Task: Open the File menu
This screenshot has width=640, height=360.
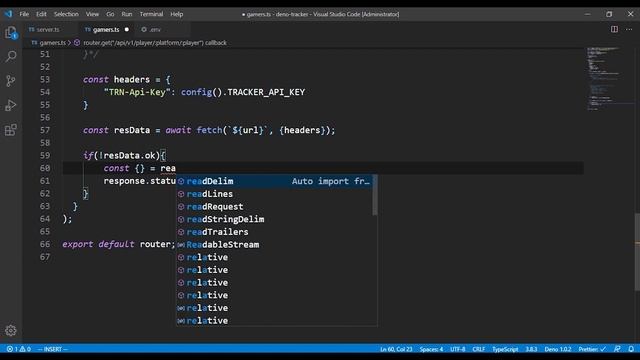Action: point(24,14)
